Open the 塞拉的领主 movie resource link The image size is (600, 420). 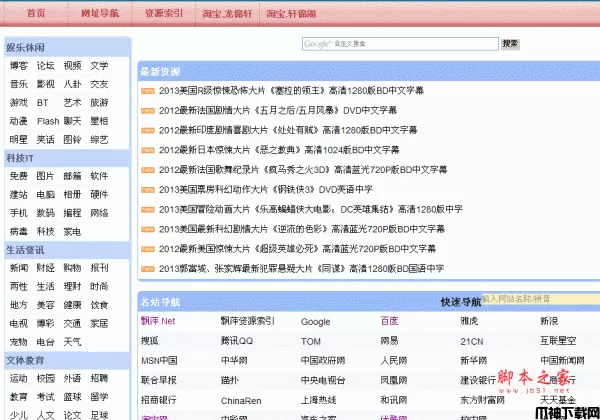pos(291,91)
